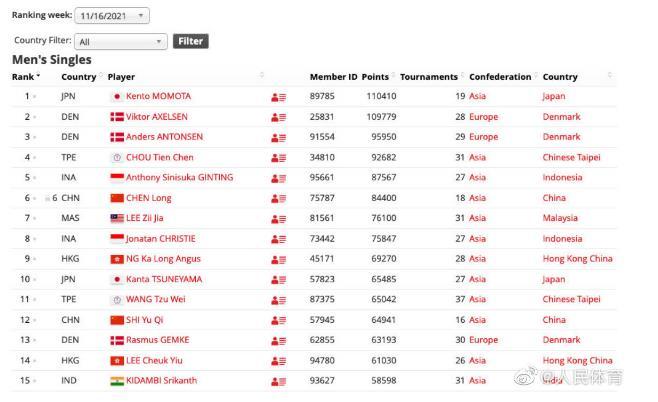The width and height of the screenshot is (658, 402).
Task: Open profile card icon for Kanta TSUNEYAMA
Action: [278, 280]
